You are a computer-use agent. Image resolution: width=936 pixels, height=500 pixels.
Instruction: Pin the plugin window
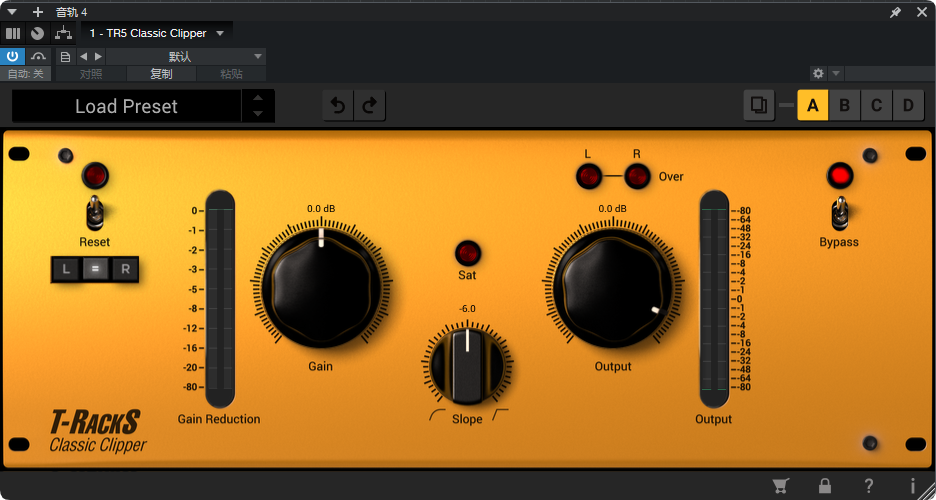[895, 12]
